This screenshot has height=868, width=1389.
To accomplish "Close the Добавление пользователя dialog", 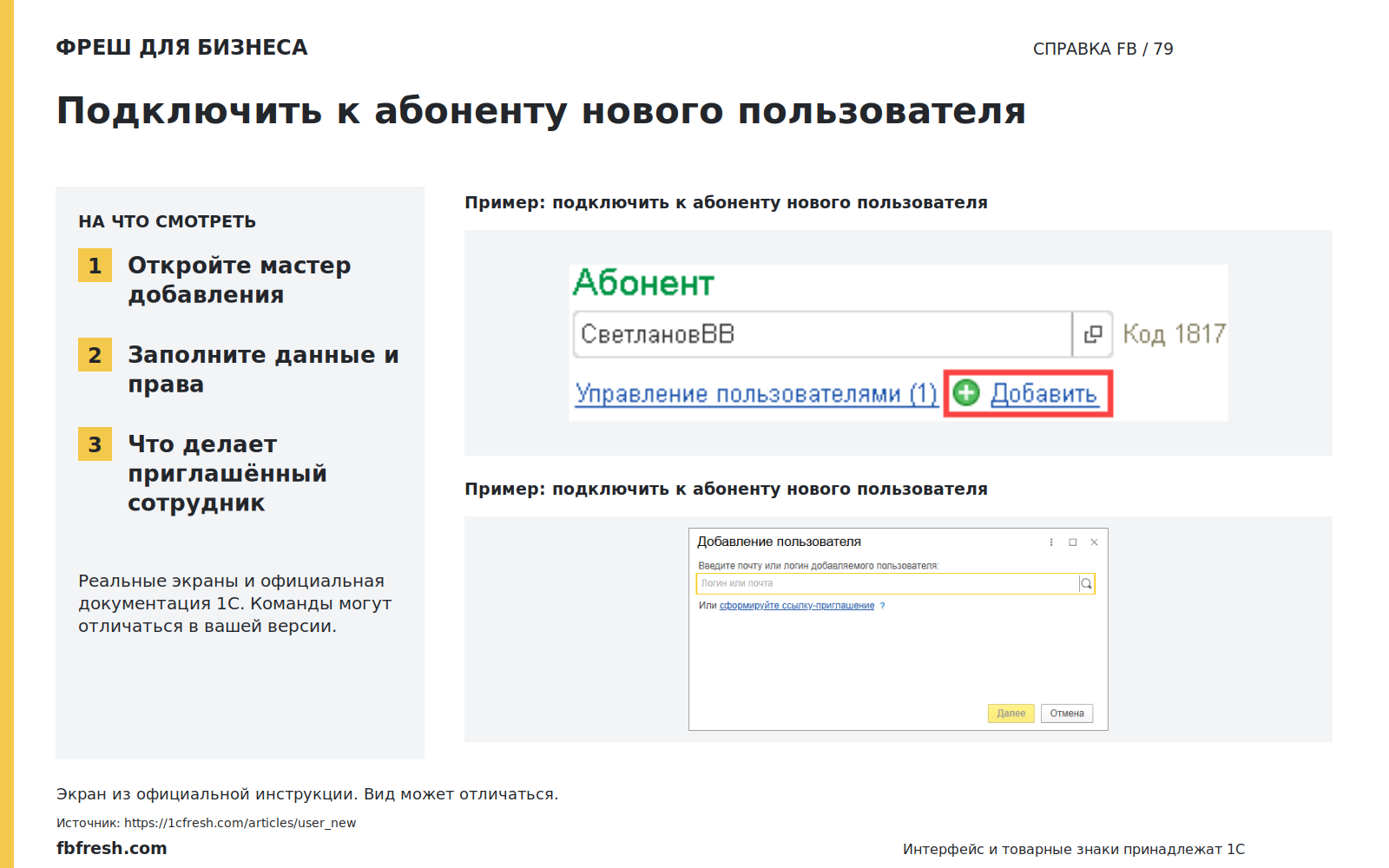I will pyautogui.click(x=1095, y=542).
